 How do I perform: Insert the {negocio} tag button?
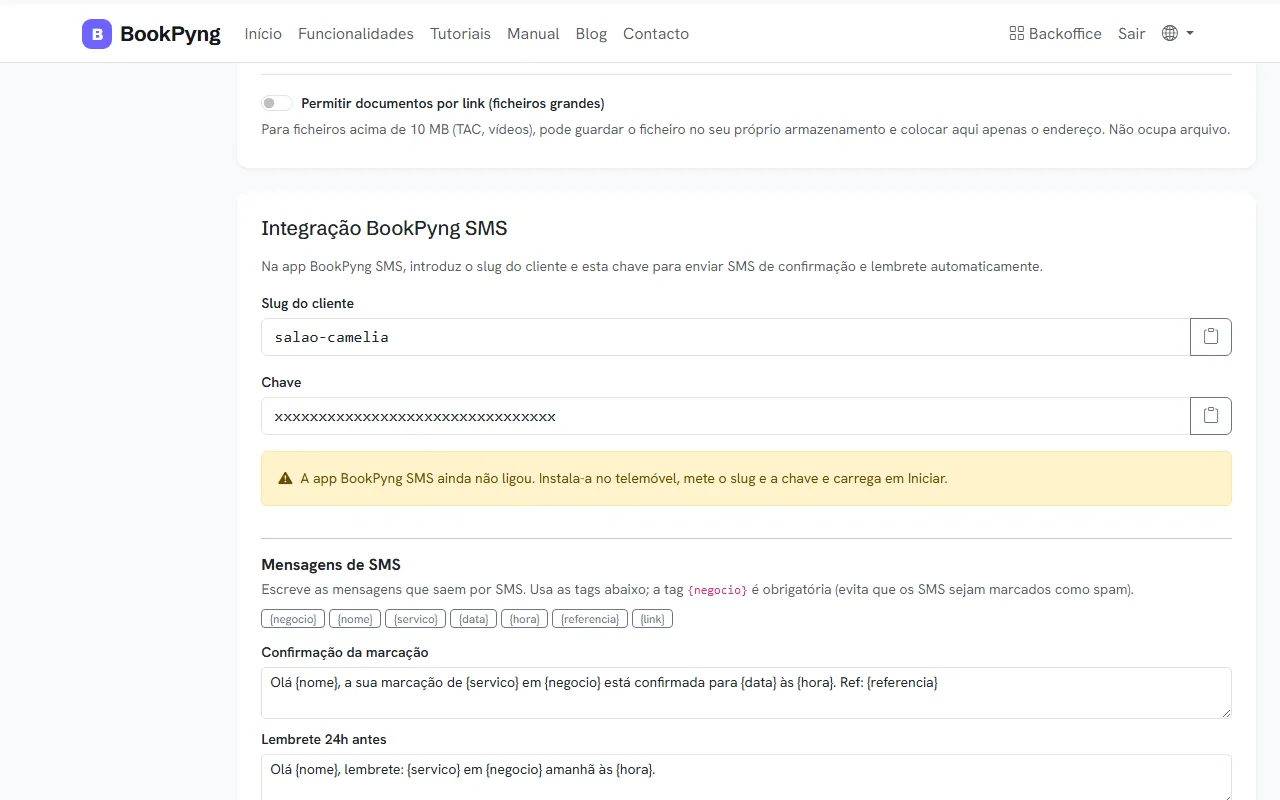(x=293, y=619)
